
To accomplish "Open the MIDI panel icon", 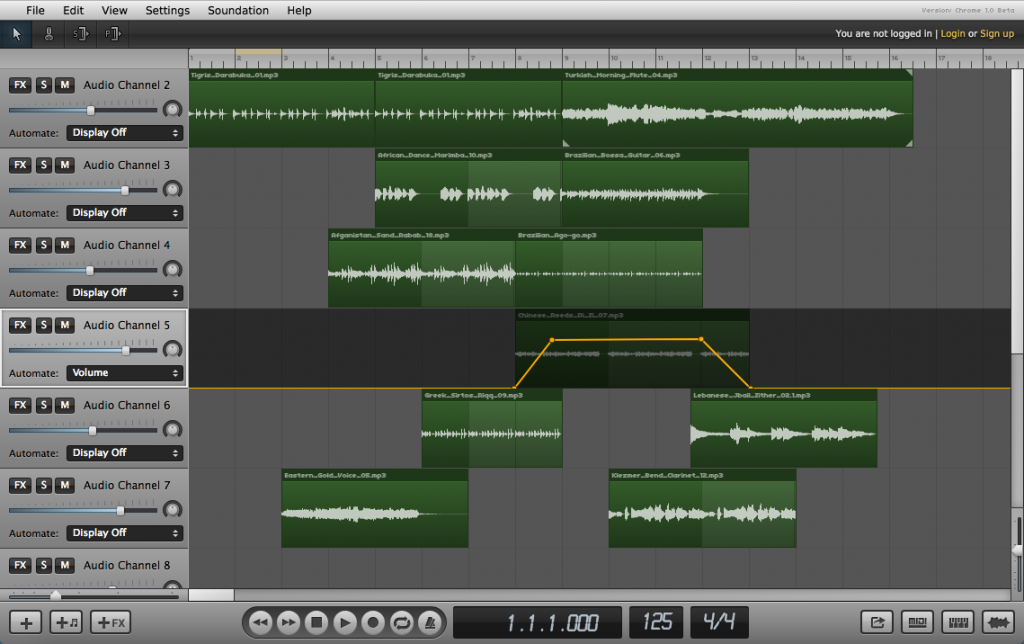I will [x=916, y=622].
